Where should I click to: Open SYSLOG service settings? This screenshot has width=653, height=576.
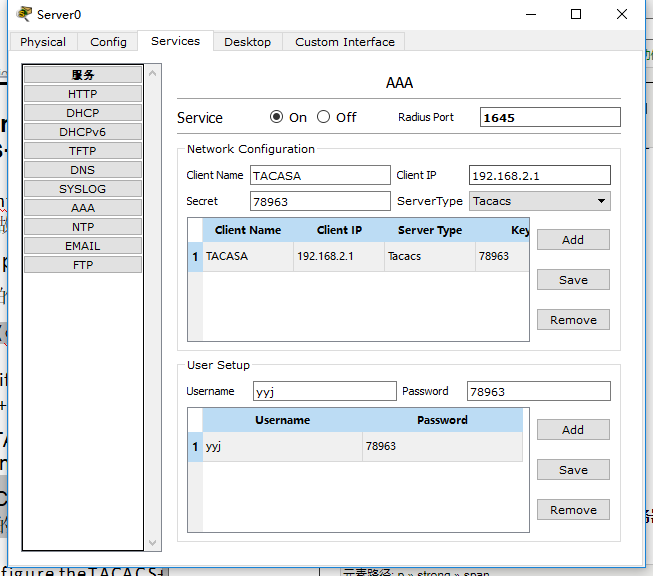coord(83,189)
